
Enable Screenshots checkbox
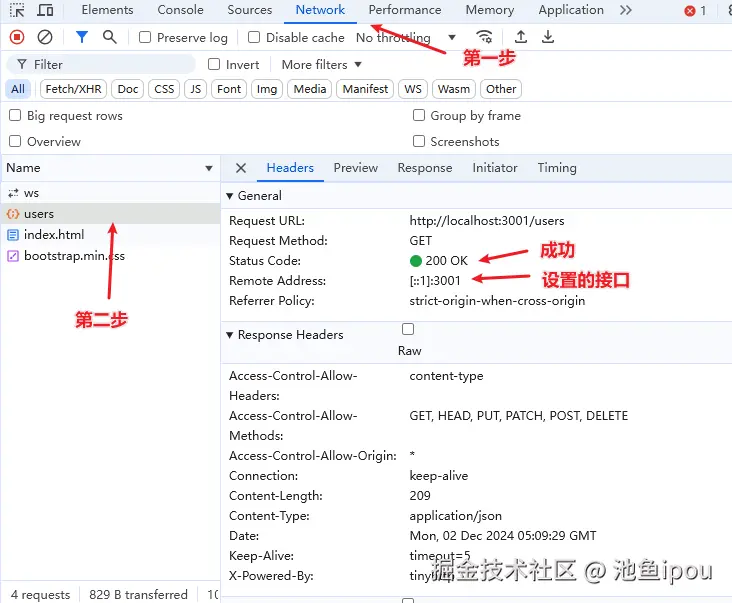coord(419,141)
